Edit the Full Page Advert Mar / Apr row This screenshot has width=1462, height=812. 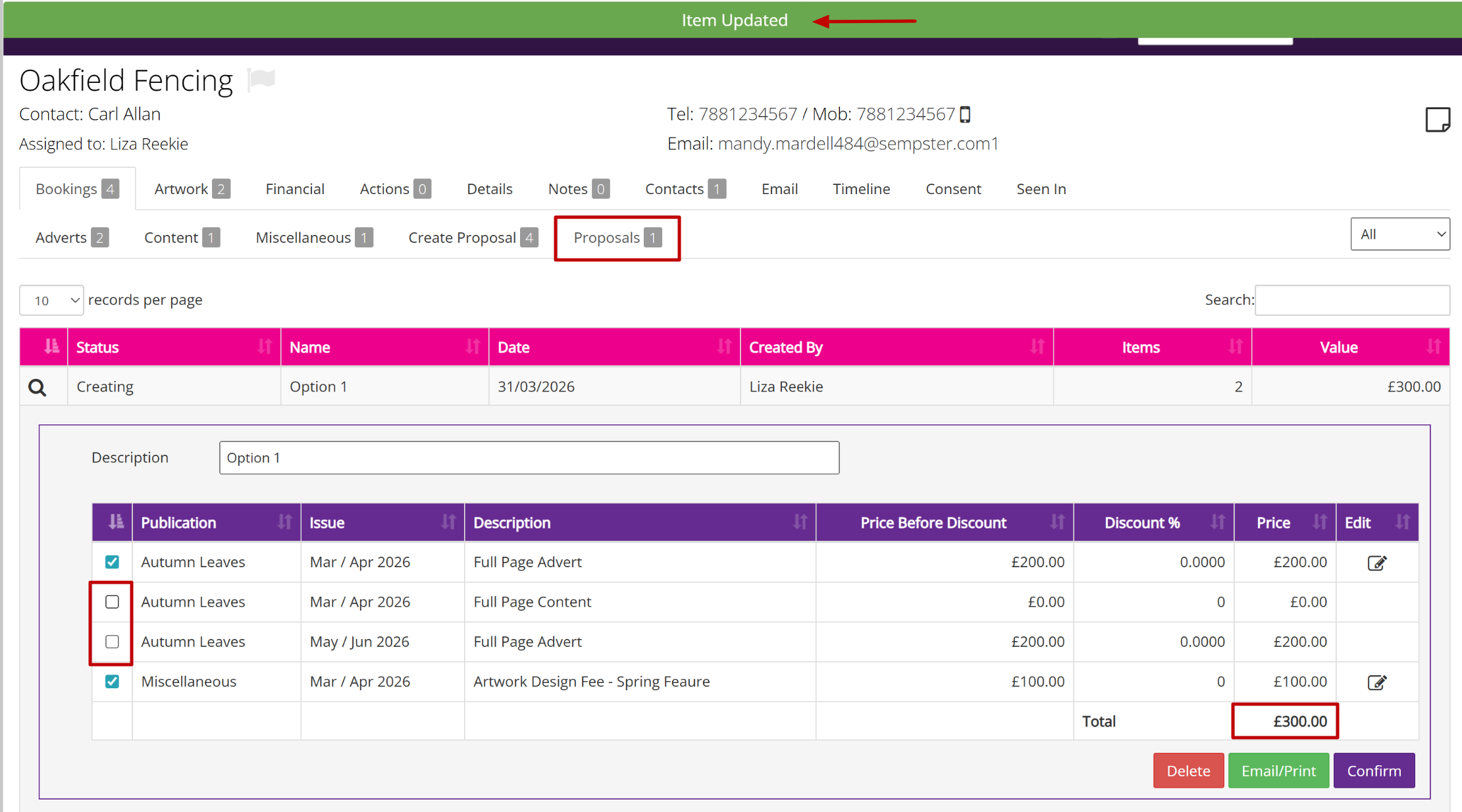coord(1376,563)
